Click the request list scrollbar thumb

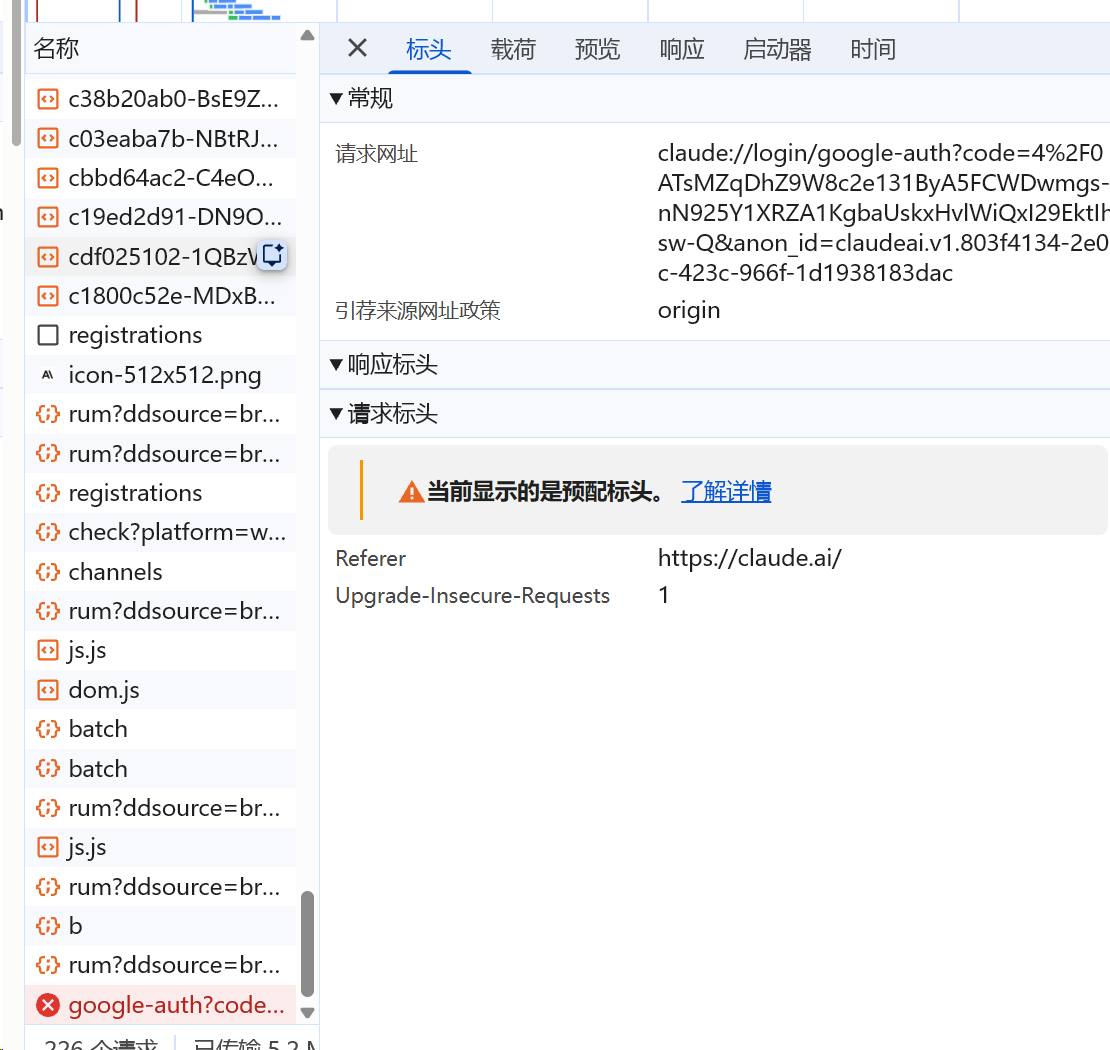(307, 943)
